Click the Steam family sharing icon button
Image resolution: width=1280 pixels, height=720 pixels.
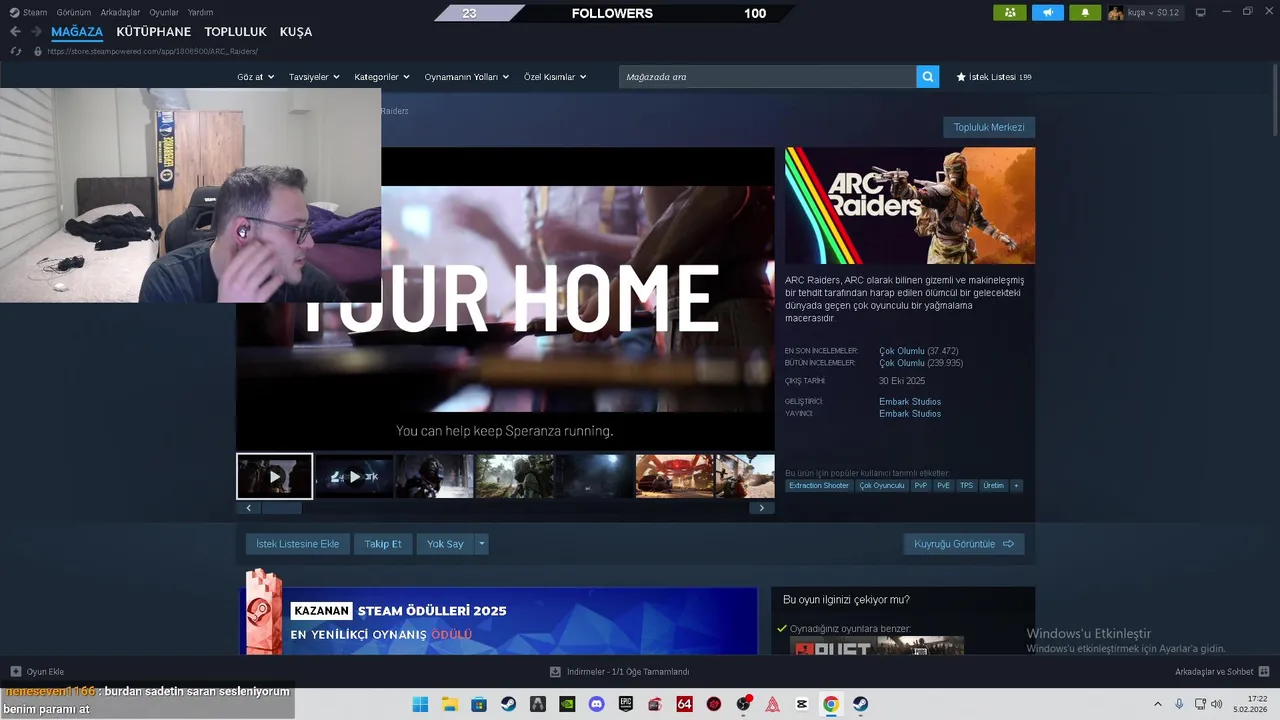point(1009,13)
